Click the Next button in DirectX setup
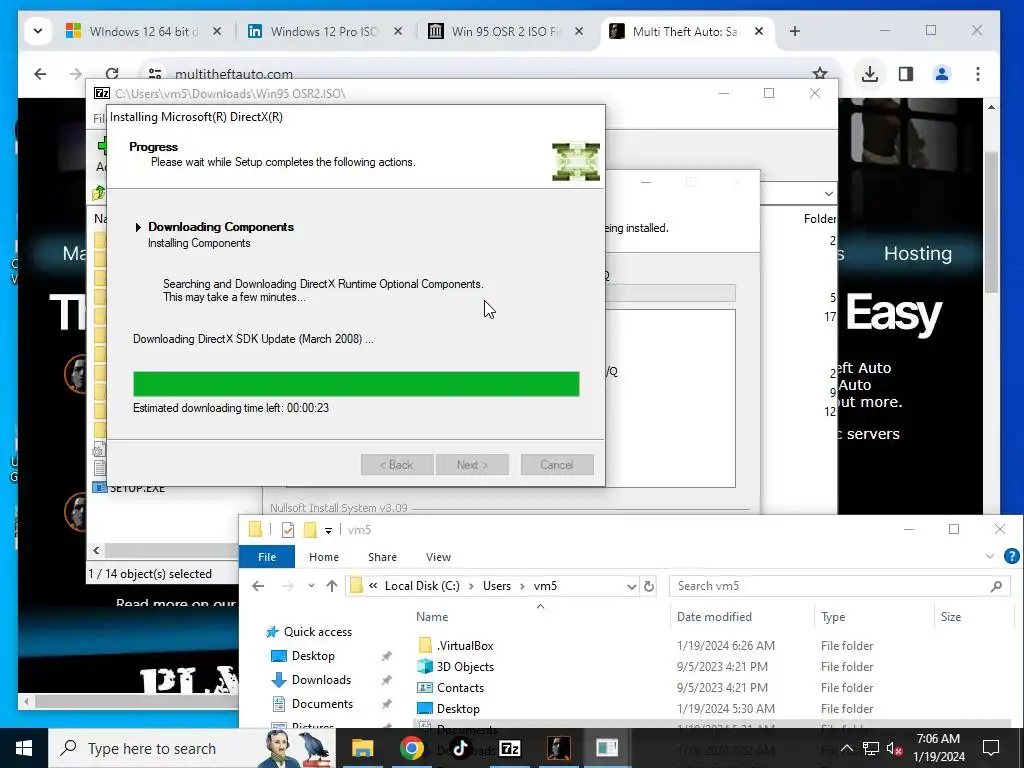Screen dimensions: 1024x768 click(472, 465)
